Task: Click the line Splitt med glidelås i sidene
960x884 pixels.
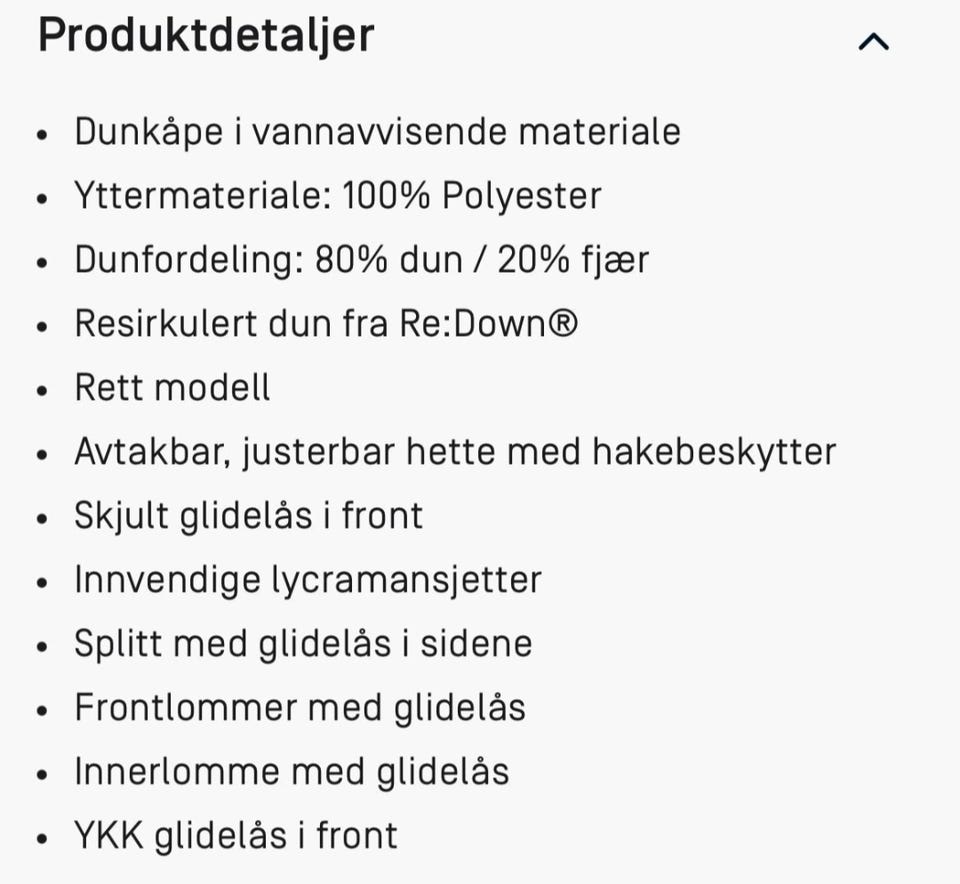Action: click(x=303, y=644)
